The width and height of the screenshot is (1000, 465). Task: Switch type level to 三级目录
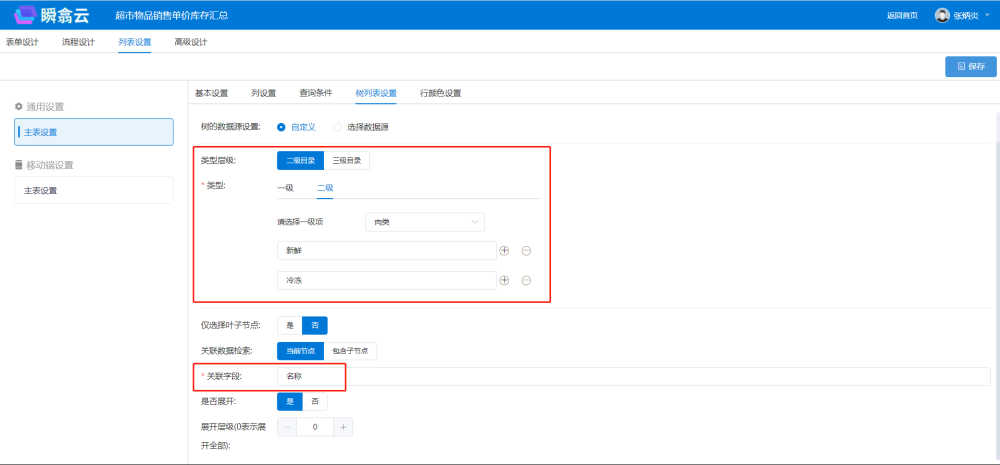pos(347,160)
